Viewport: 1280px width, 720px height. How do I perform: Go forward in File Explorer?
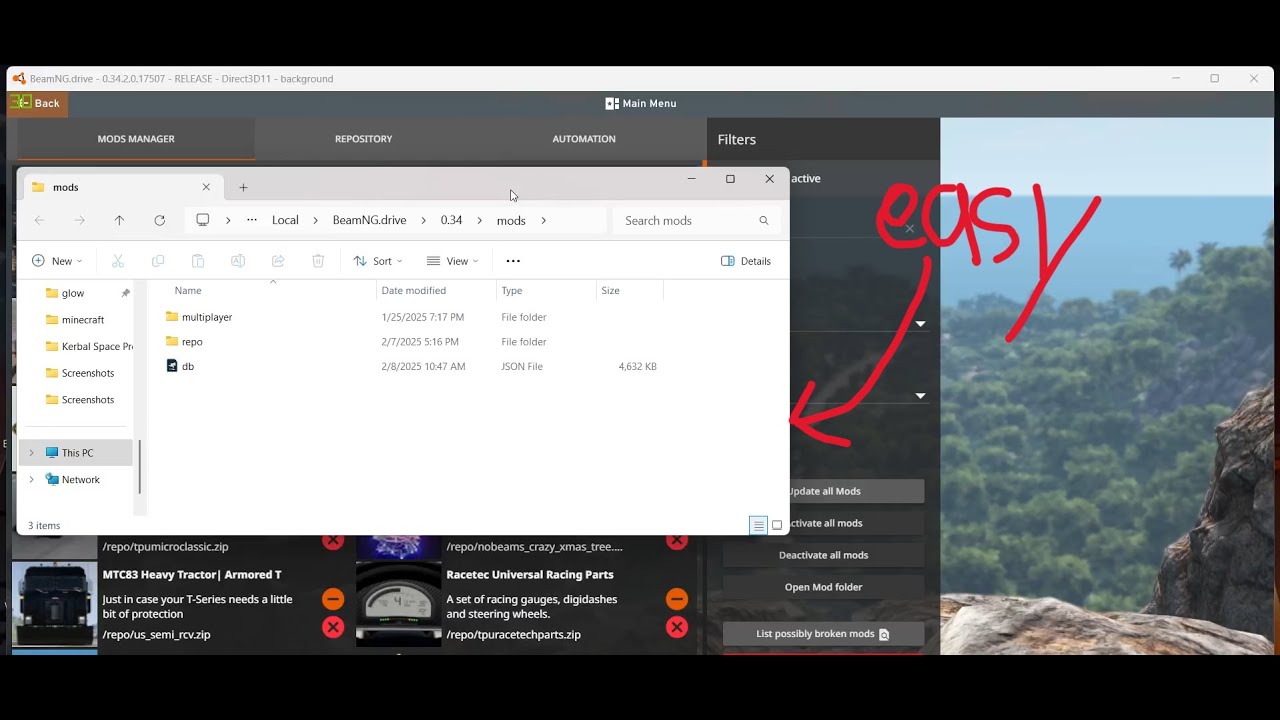pos(79,220)
